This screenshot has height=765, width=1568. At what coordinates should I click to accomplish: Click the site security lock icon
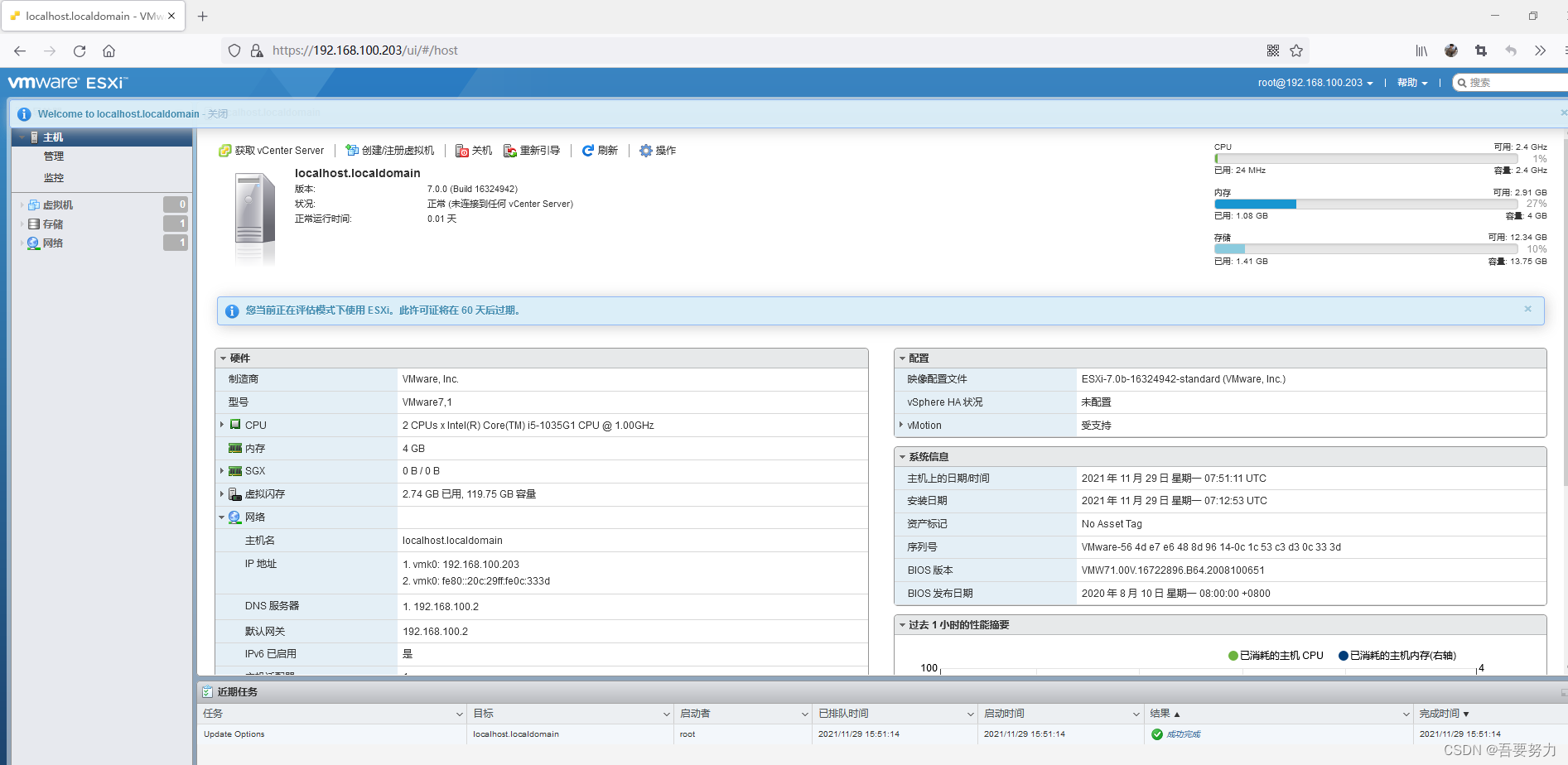click(257, 51)
